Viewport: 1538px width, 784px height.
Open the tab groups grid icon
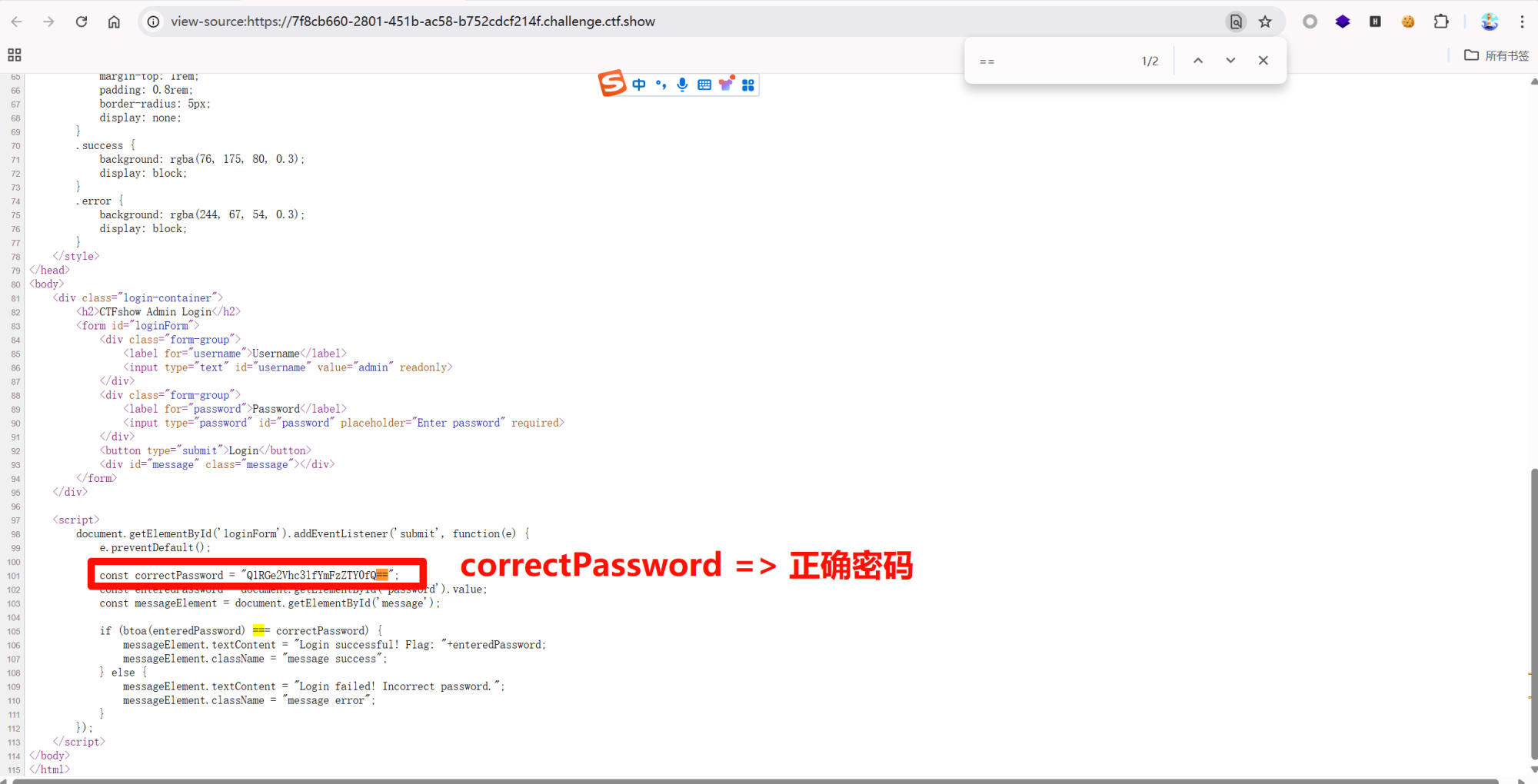pos(15,55)
